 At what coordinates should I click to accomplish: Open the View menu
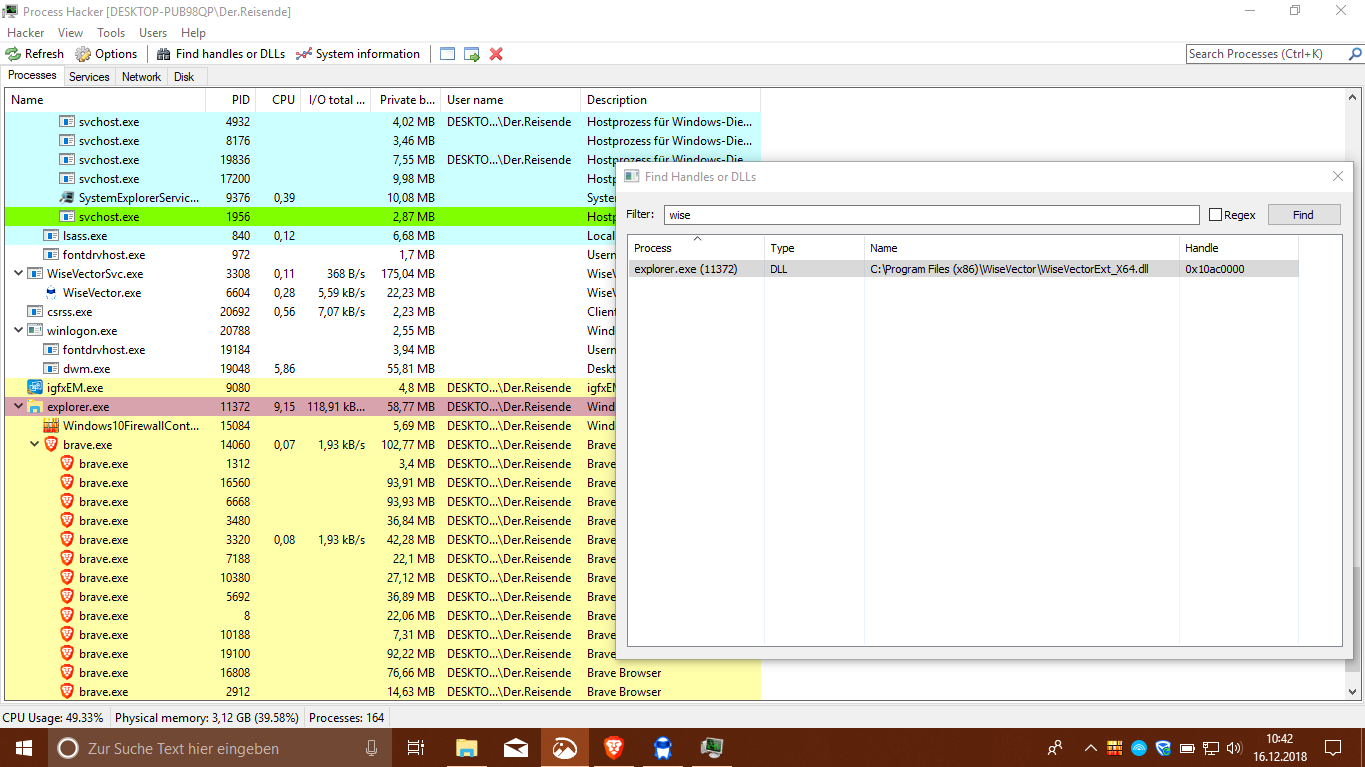pyautogui.click(x=71, y=33)
